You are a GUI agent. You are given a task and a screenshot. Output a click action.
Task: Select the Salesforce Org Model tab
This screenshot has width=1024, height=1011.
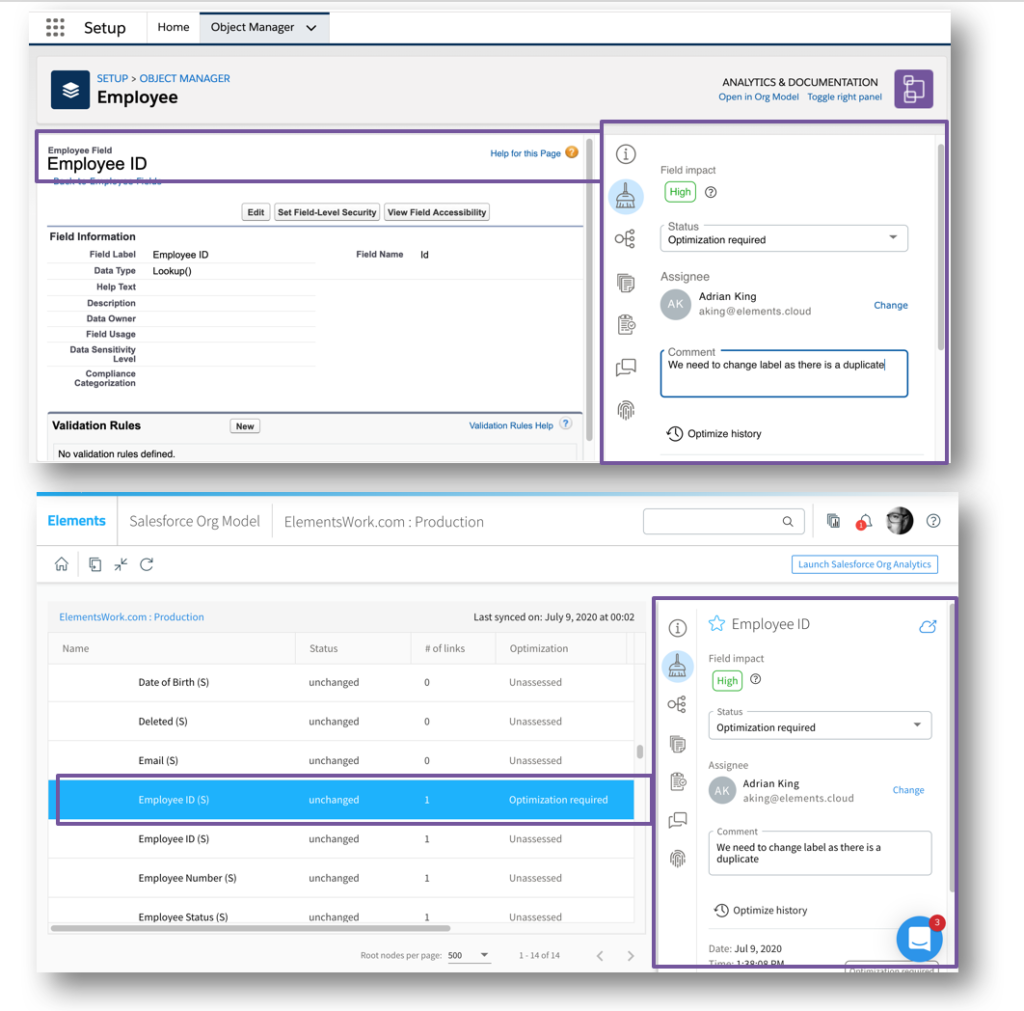[194, 521]
